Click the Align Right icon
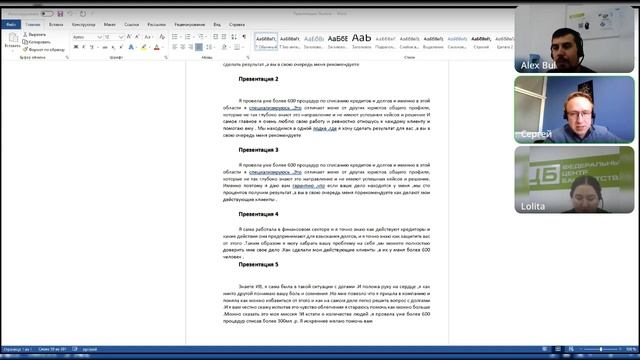 tap(191, 47)
